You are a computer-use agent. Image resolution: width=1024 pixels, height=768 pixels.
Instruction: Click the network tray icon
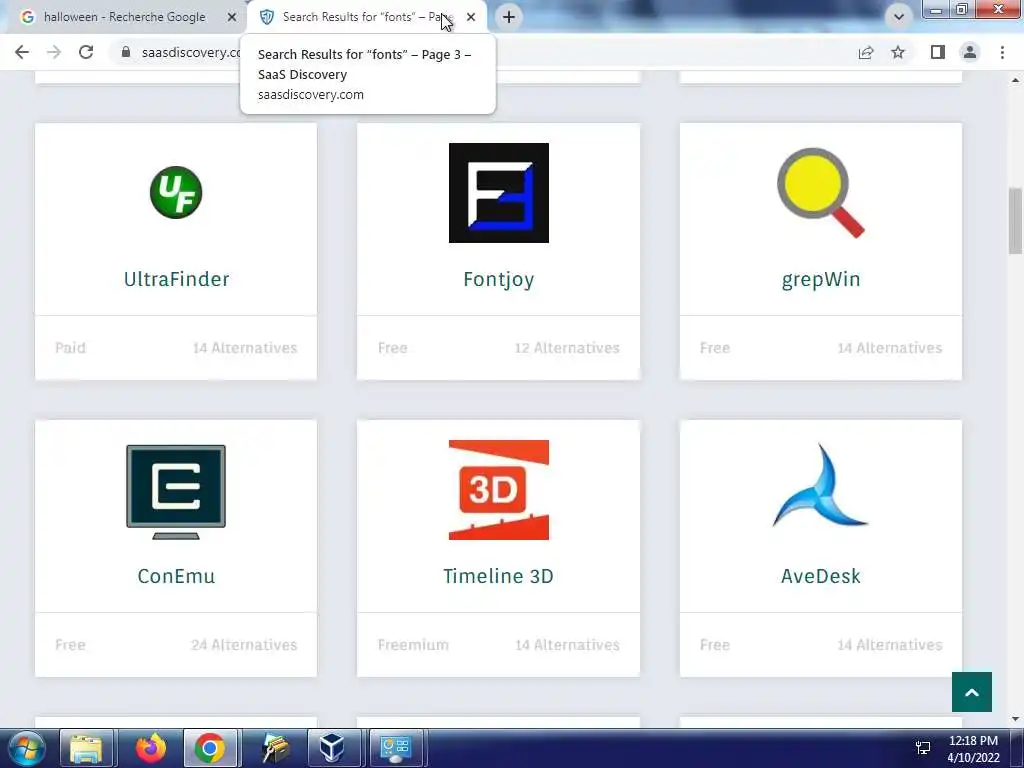[x=923, y=748]
